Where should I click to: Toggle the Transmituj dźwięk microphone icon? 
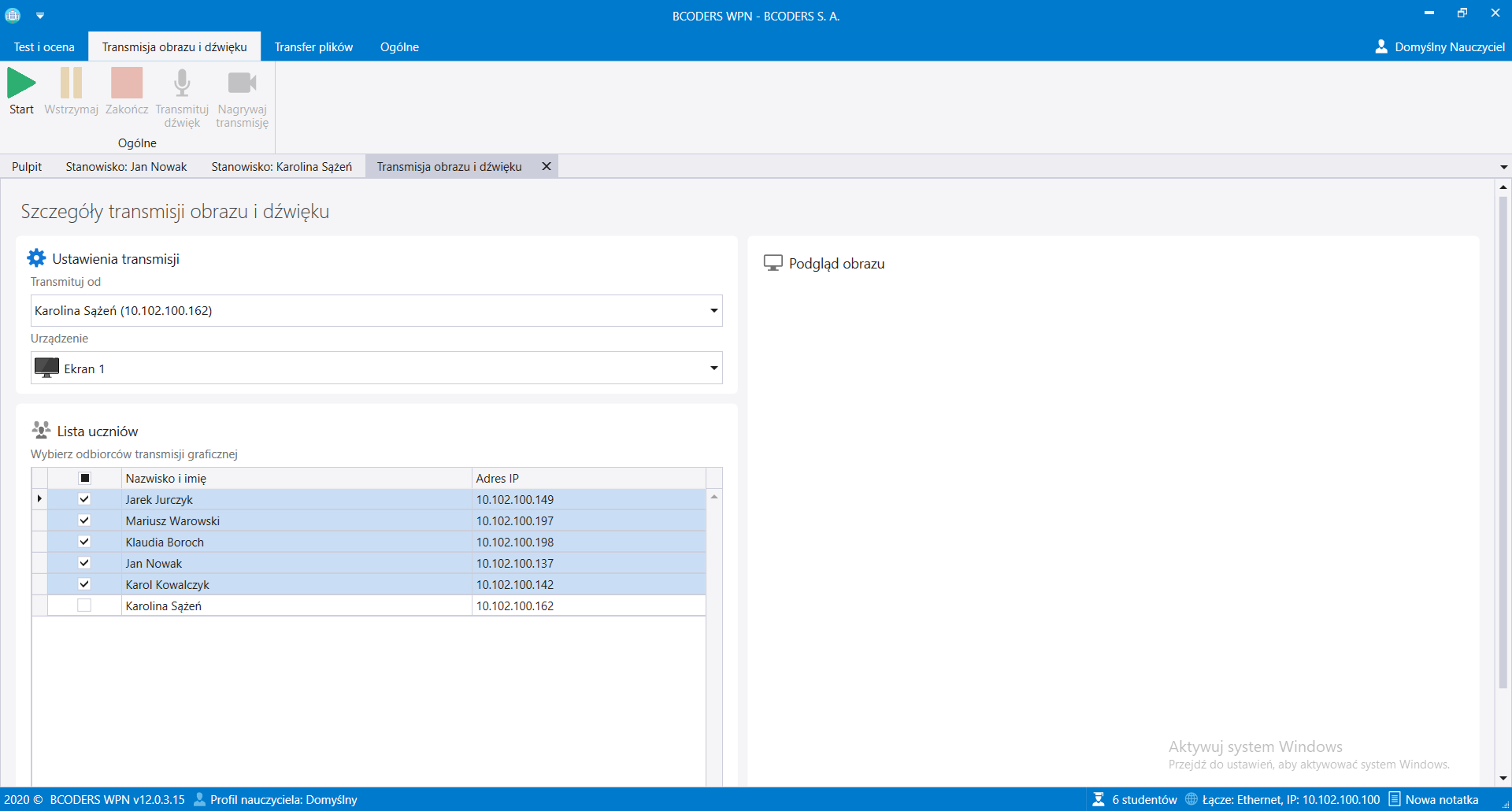pyautogui.click(x=182, y=83)
